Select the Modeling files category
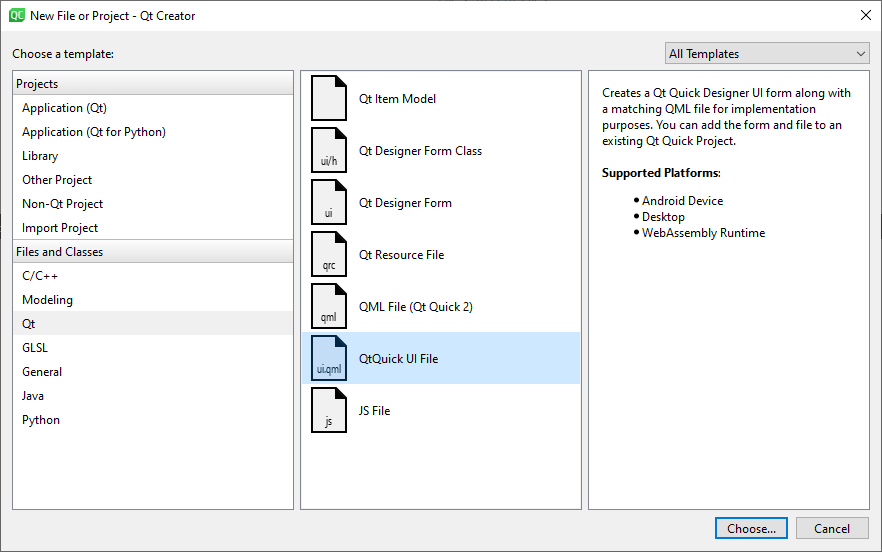 153,300
